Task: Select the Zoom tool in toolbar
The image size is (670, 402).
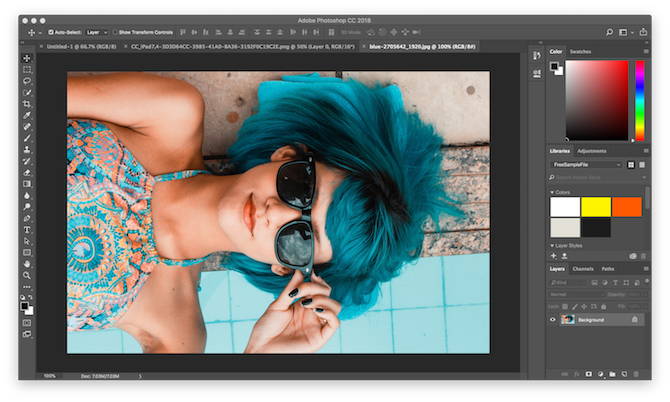Action: 27,275
